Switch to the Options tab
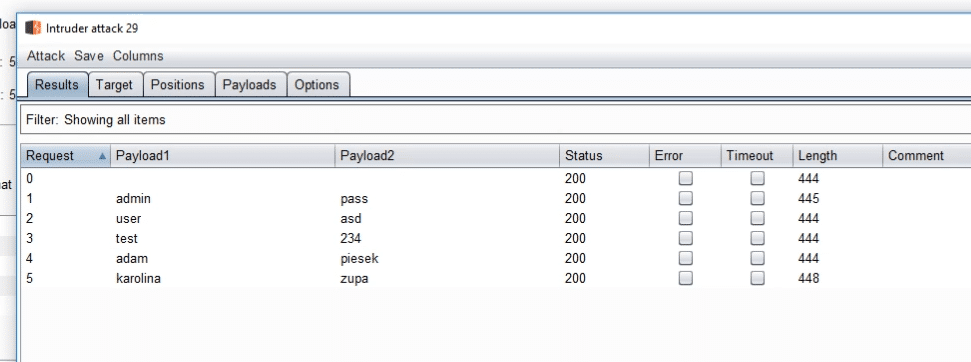This screenshot has width=971, height=362. [x=317, y=85]
